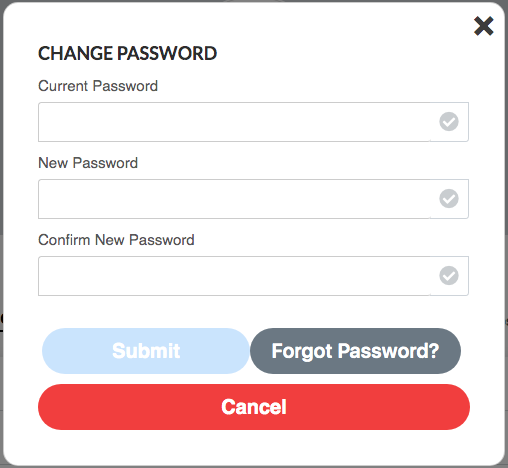
Task: Focus the Confirm New Password input box
Action: [x=253, y=276]
